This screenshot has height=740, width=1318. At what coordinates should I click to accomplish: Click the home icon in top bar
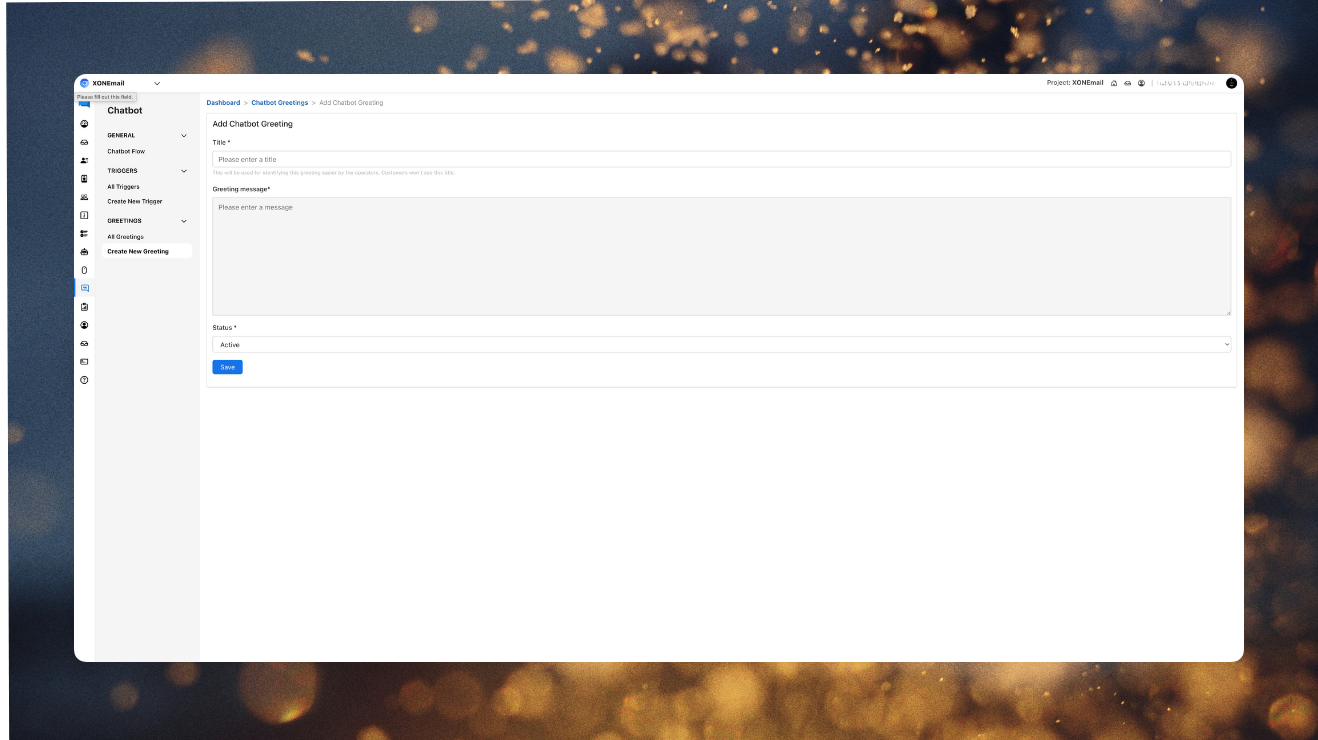tap(1114, 83)
